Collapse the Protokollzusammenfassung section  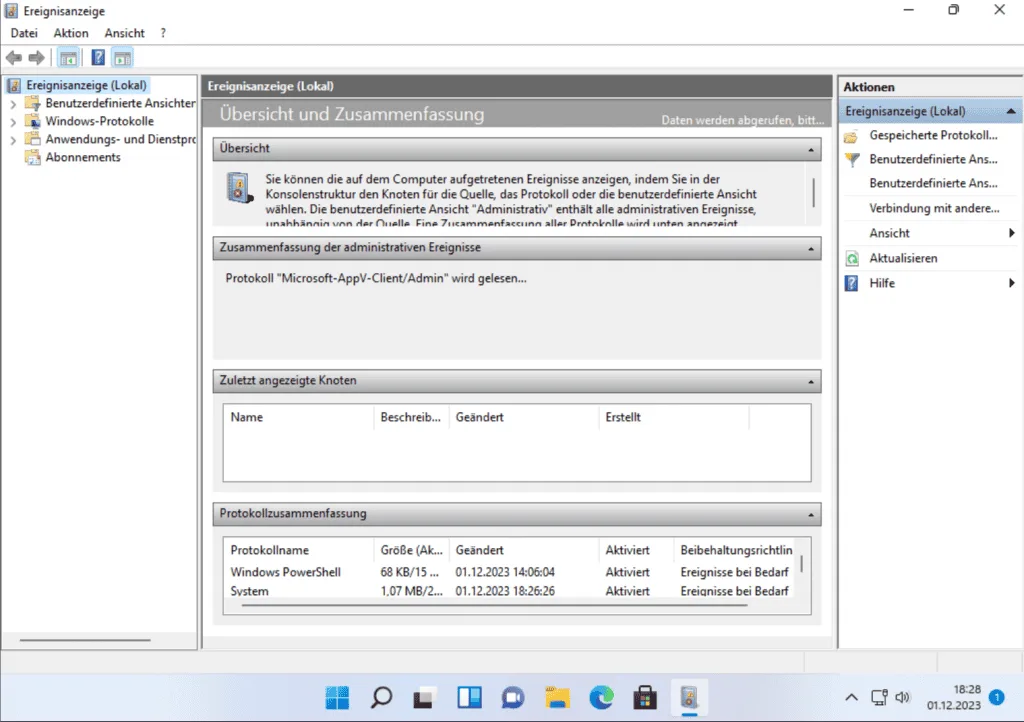(811, 514)
